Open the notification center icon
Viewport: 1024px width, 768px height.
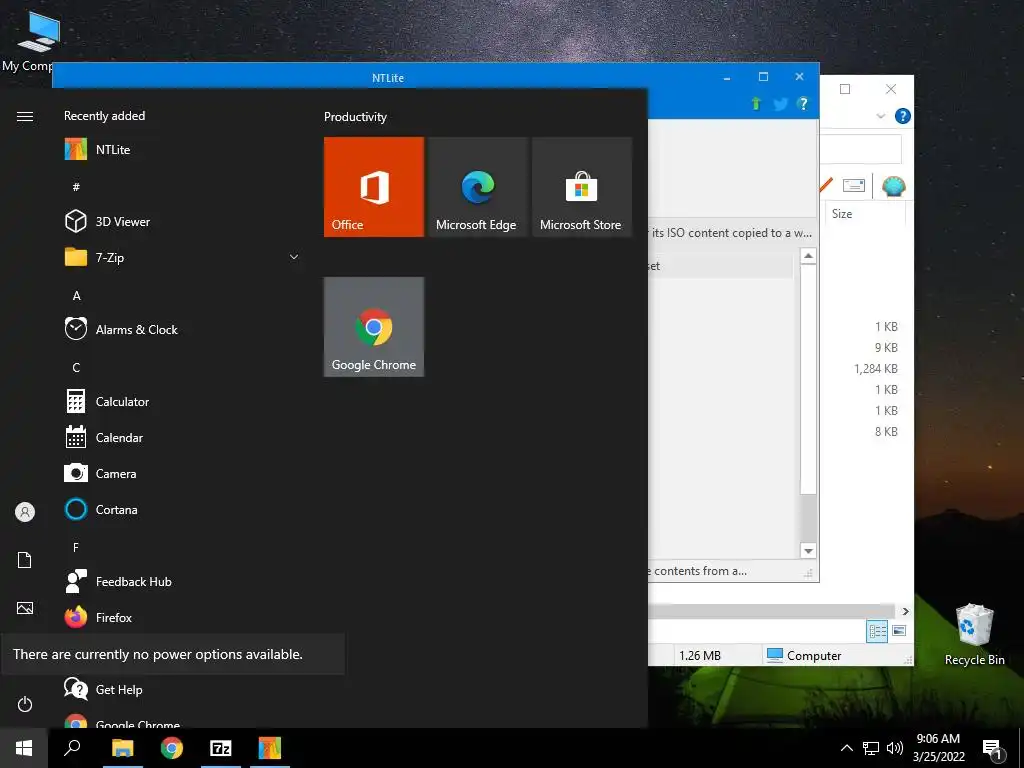(x=993, y=749)
